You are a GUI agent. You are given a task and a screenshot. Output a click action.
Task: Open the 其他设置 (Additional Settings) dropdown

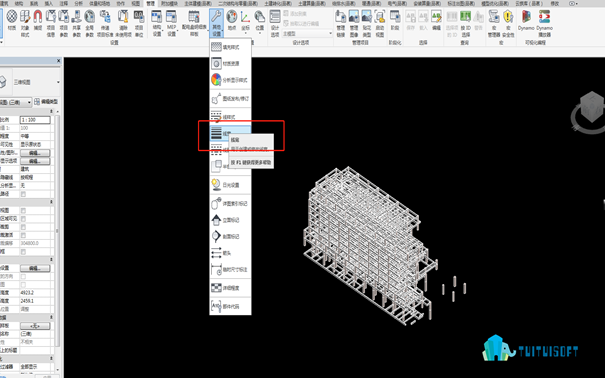[216, 23]
